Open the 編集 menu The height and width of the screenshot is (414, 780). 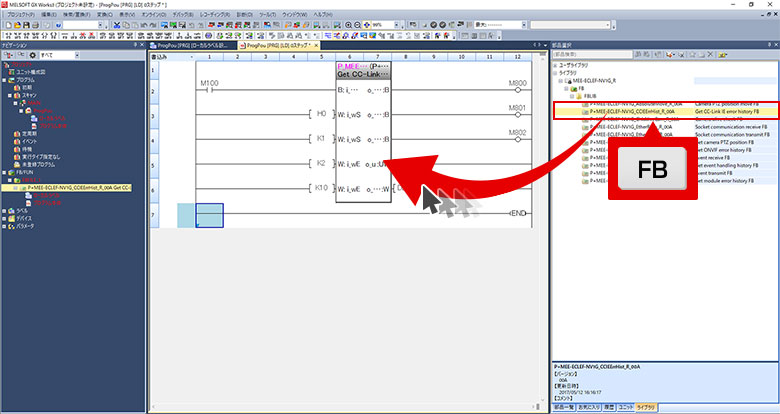coord(45,15)
